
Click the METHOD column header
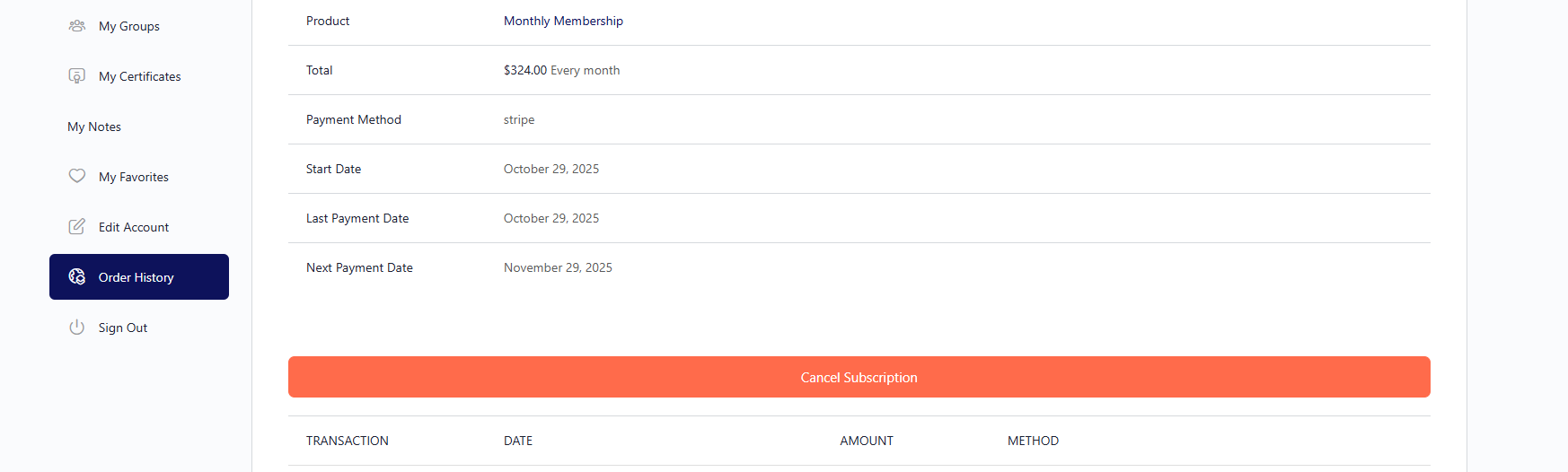pyautogui.click(x=1033, y=441)
